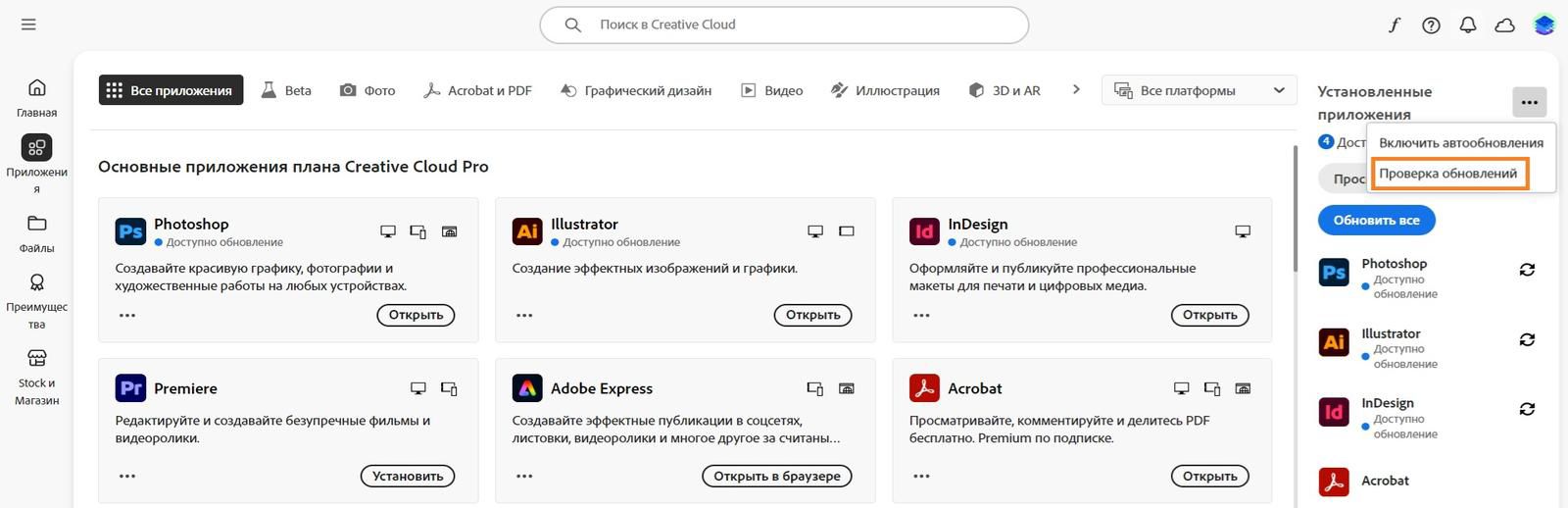Toggle the installed apps three-dot menu
This screenshot has width=1568, height=508.
tap(1529, 102)
